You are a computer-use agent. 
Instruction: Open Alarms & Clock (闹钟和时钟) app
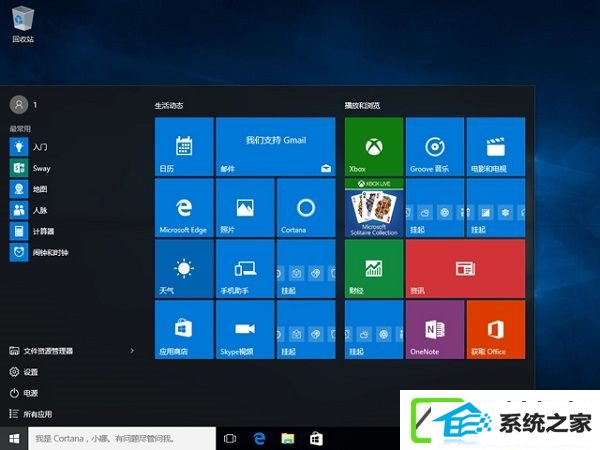point(73,252)
